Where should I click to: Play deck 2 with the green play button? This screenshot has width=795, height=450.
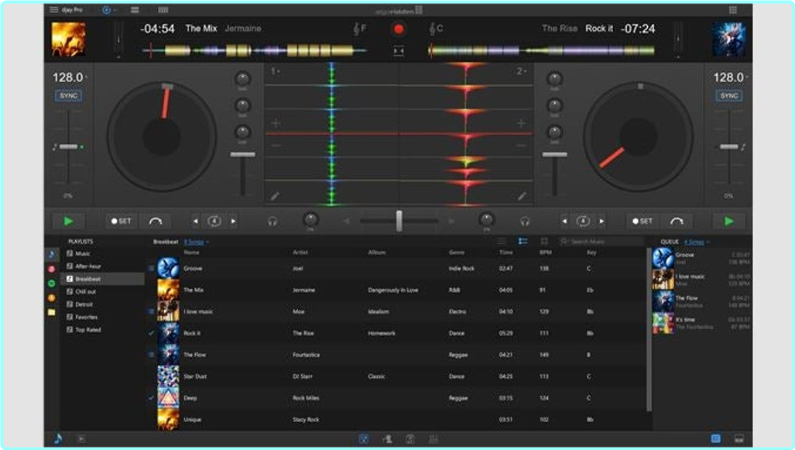pos(729,221)
